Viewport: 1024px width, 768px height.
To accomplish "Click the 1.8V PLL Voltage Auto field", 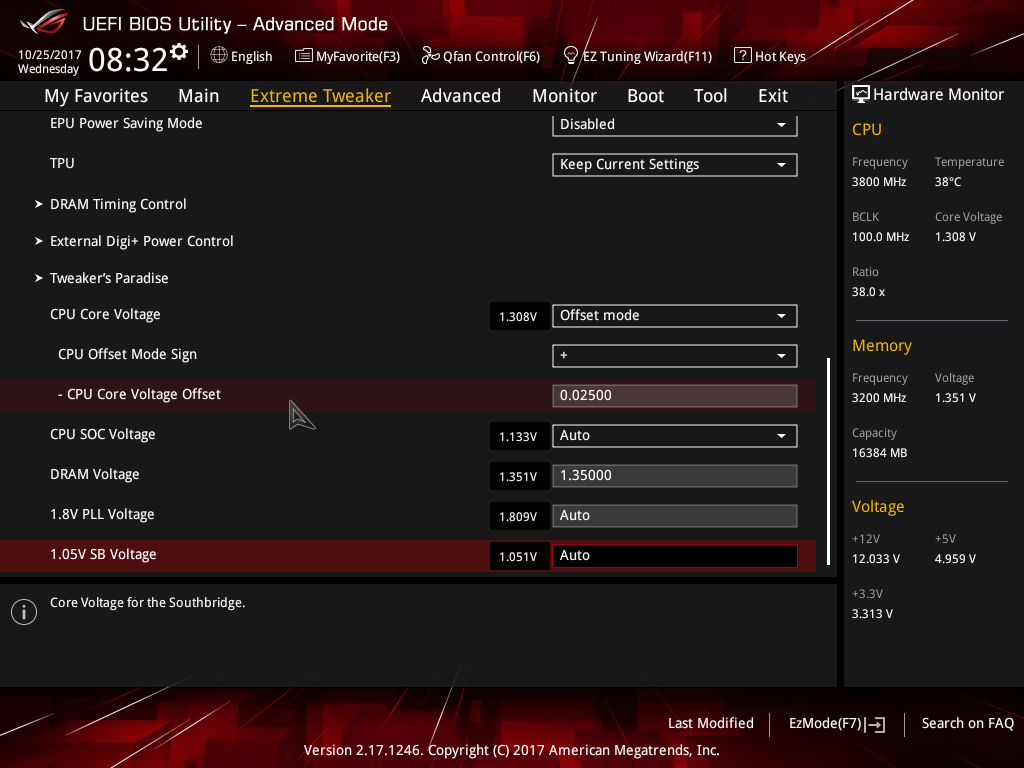I will click(675, 515).
